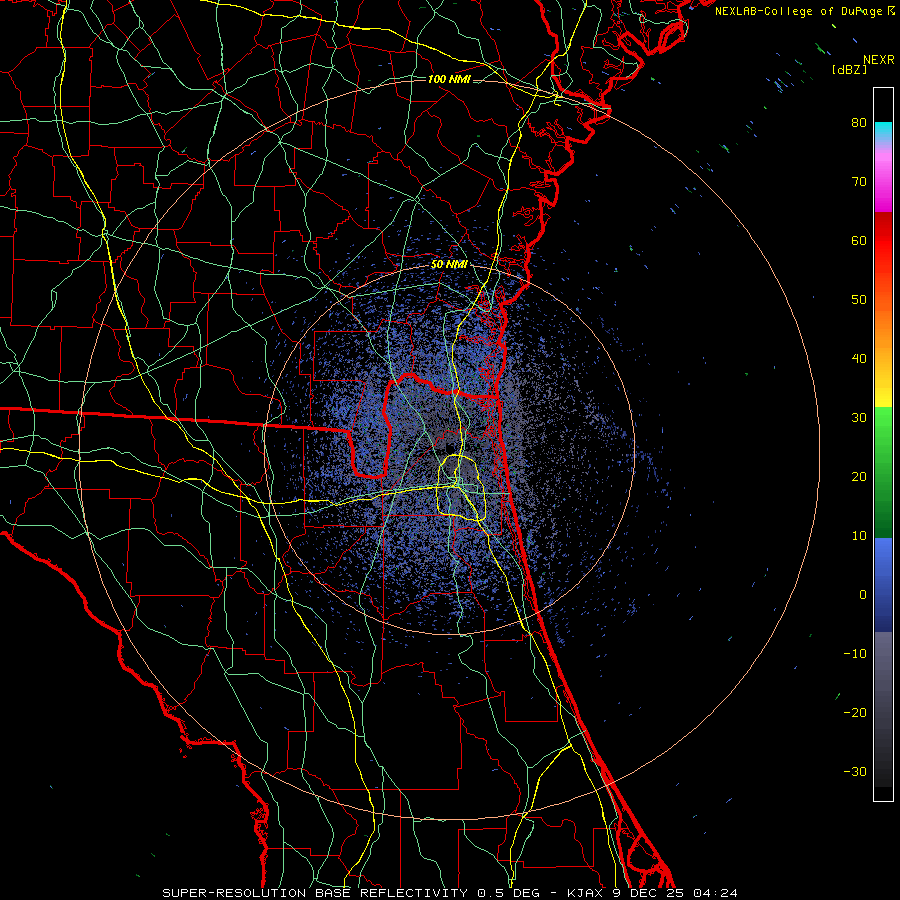Click the -20 value on the dBZ scale

tap(855, 712)
